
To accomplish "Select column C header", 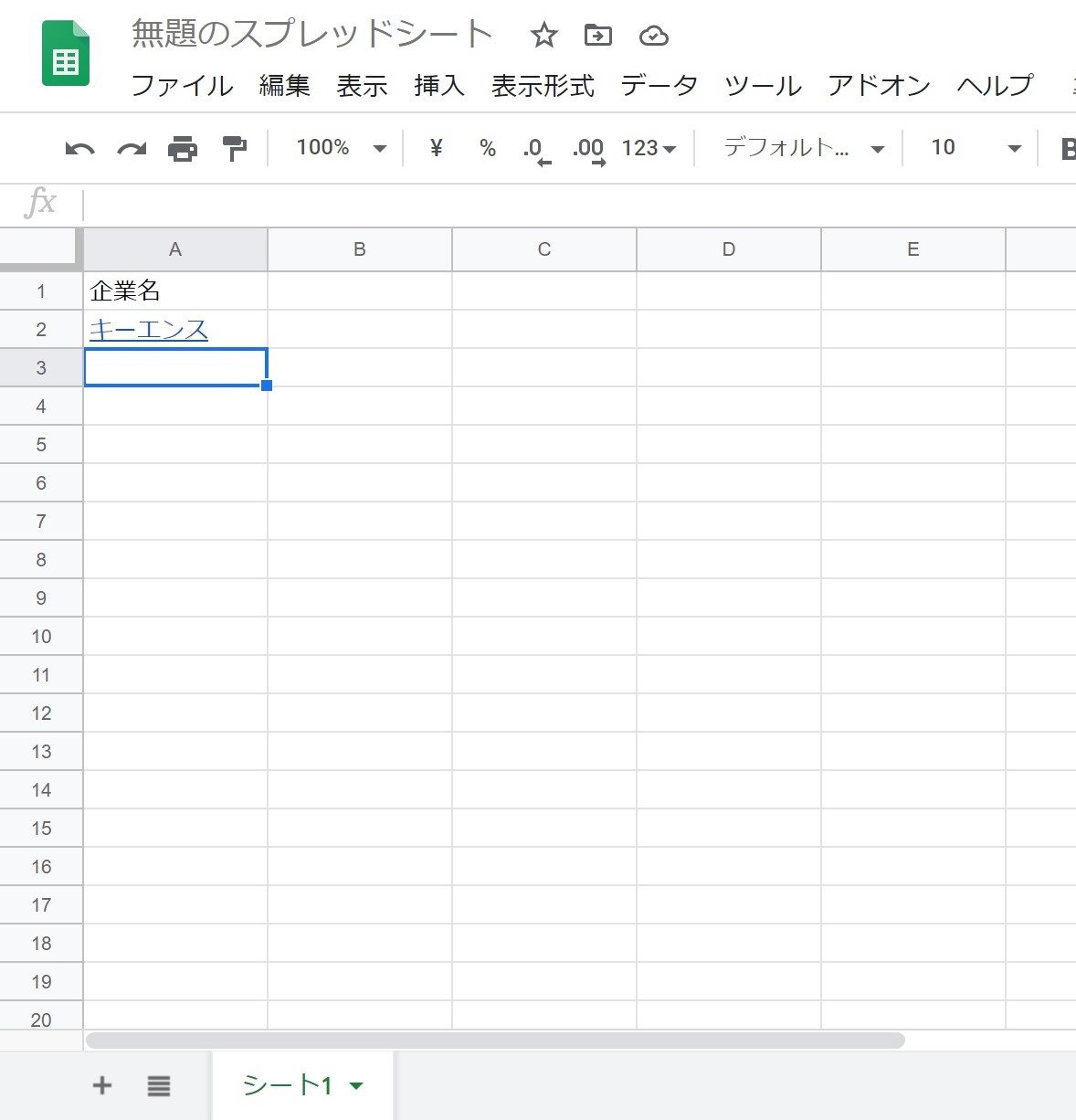I will pos(544,249).
